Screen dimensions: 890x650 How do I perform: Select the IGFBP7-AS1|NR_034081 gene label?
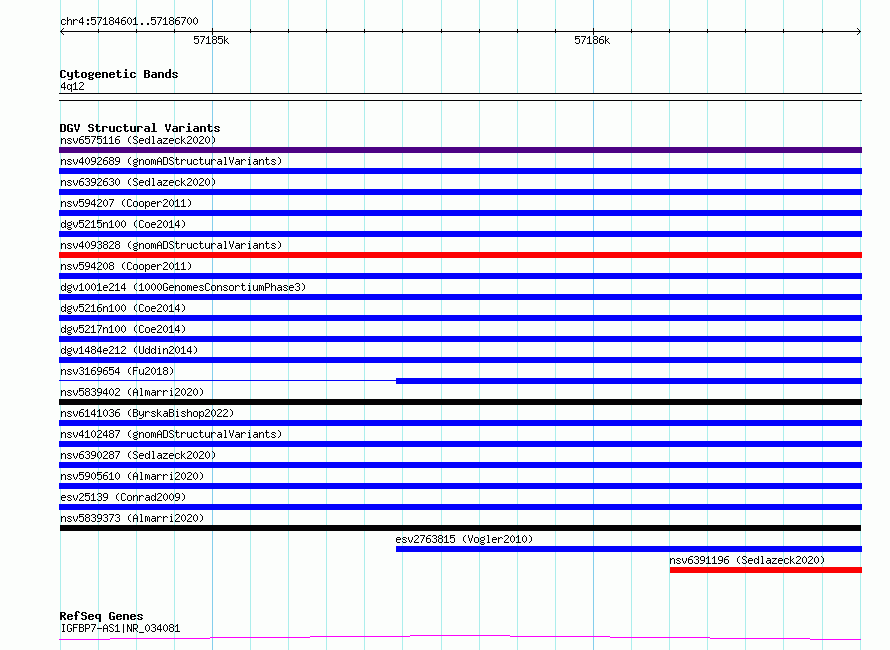120,628
